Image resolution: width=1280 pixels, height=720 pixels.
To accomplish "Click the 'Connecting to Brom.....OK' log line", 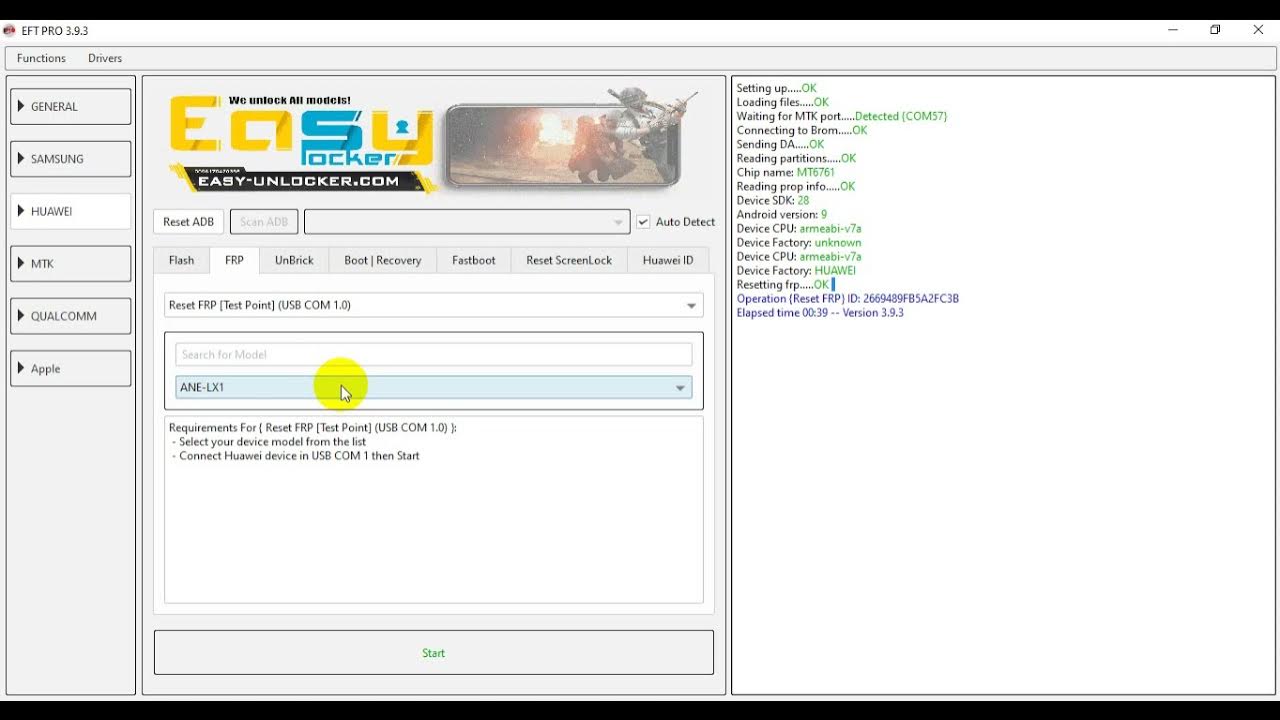I will (x=802, y=130).
